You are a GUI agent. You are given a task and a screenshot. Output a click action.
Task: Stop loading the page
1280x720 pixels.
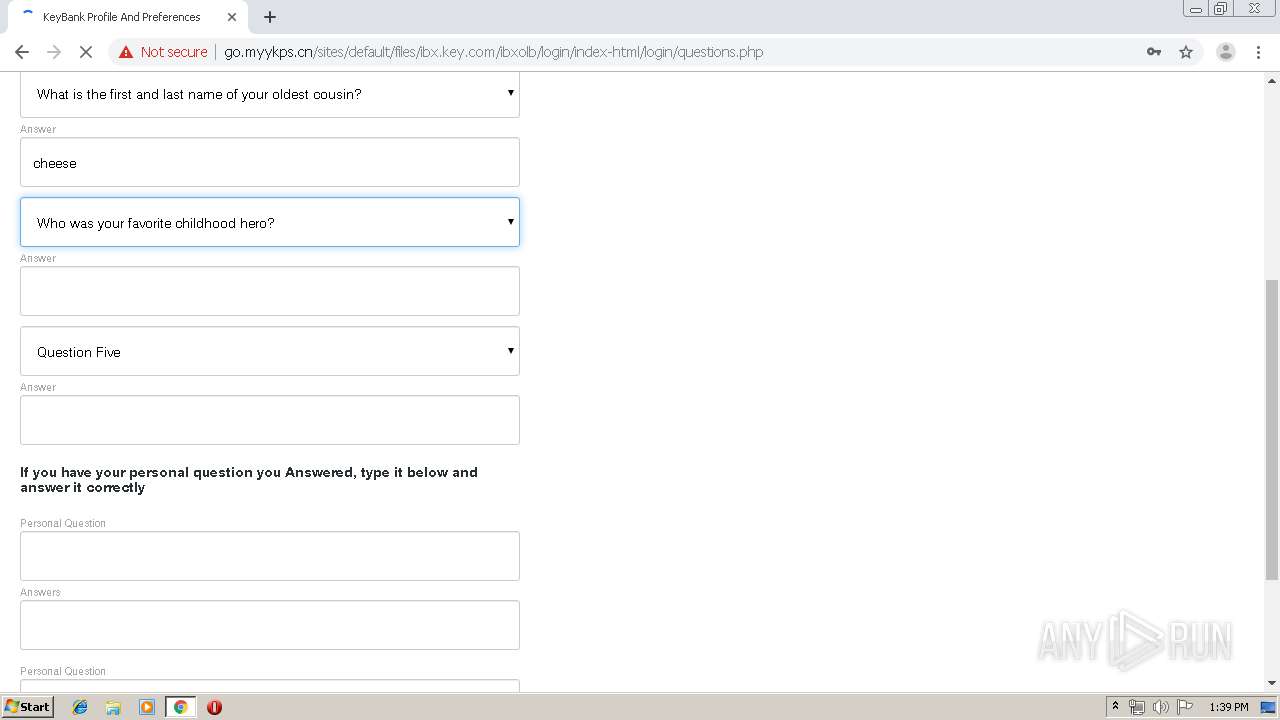(x=86, y=52)
